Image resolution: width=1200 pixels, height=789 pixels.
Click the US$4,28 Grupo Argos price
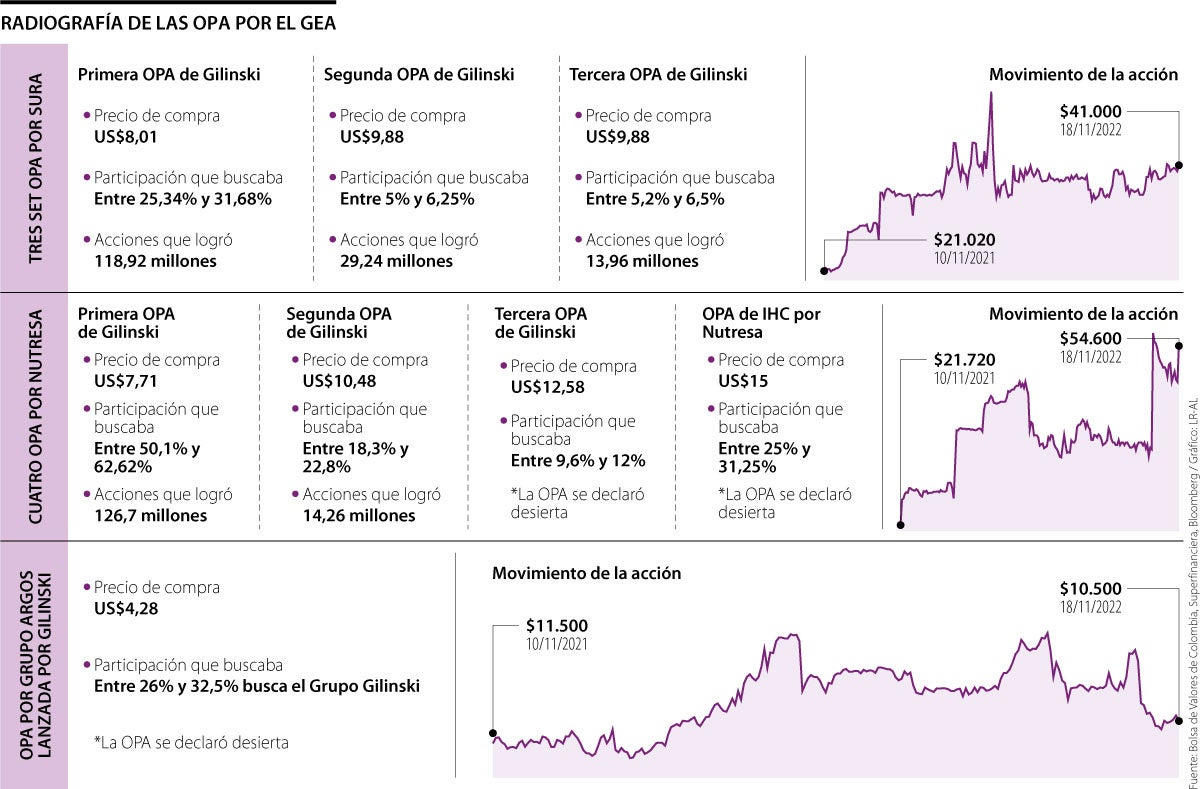click(126, 608)
